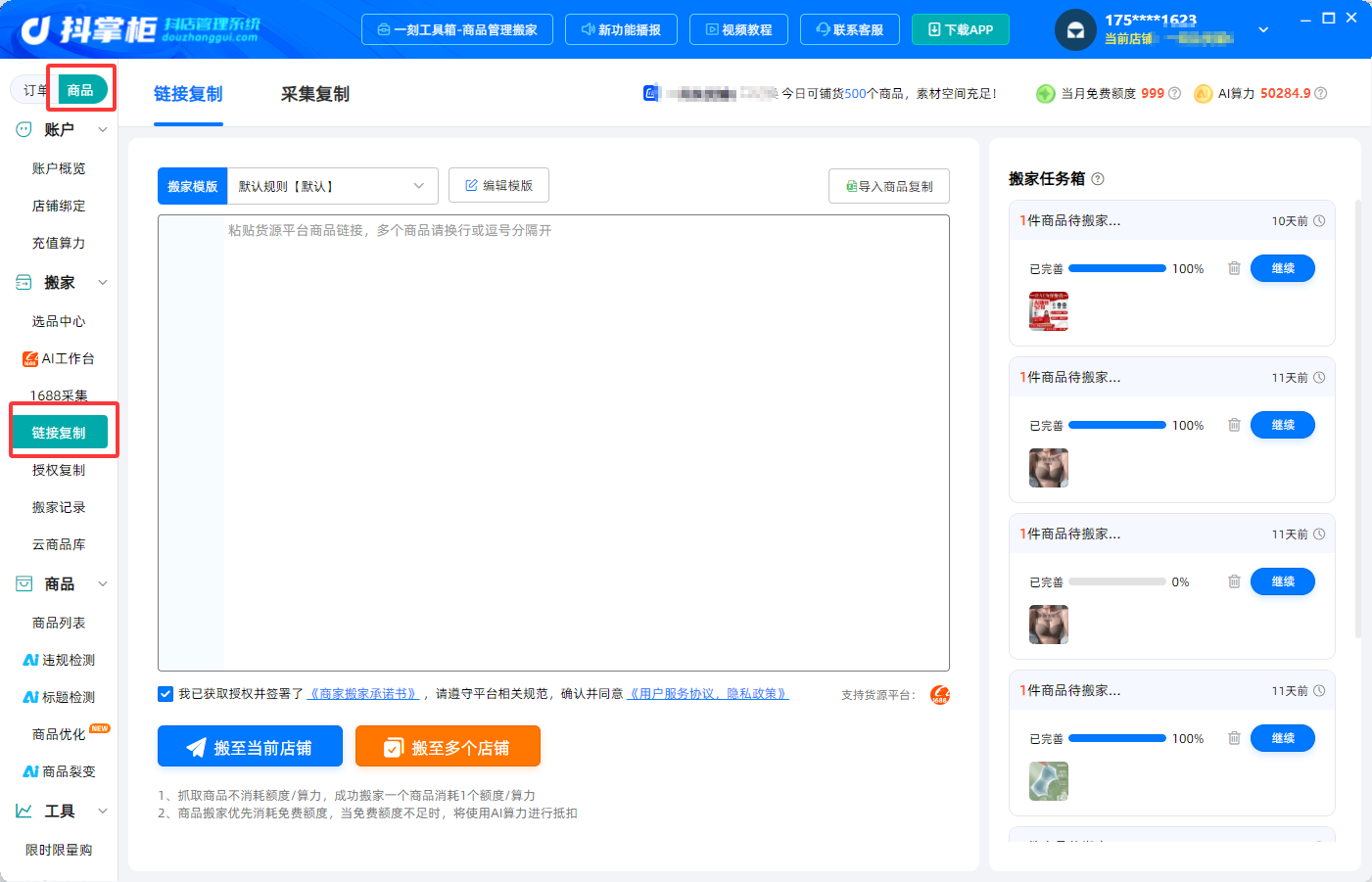Collapse the 工具 sidebar section
Viewport: 1372px width, 882px height.
tap(103, 811)
